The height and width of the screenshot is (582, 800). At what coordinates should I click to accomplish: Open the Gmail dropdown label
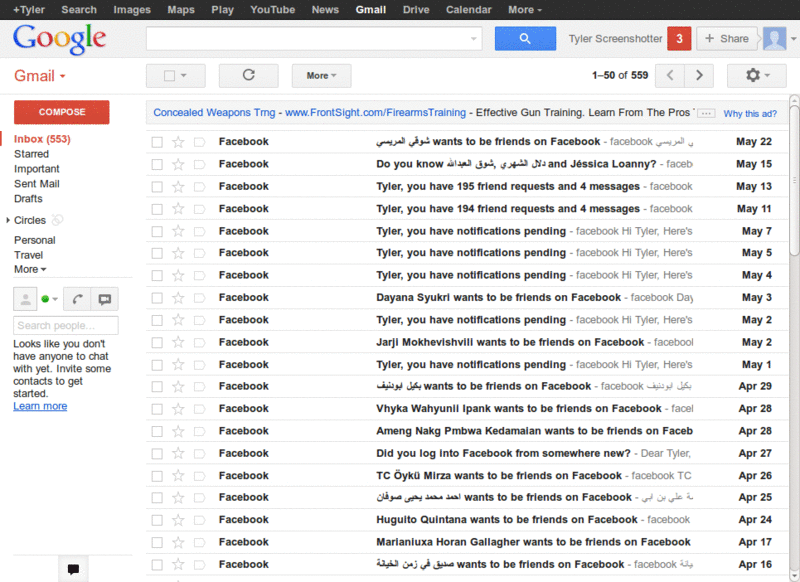click(40, 76)
